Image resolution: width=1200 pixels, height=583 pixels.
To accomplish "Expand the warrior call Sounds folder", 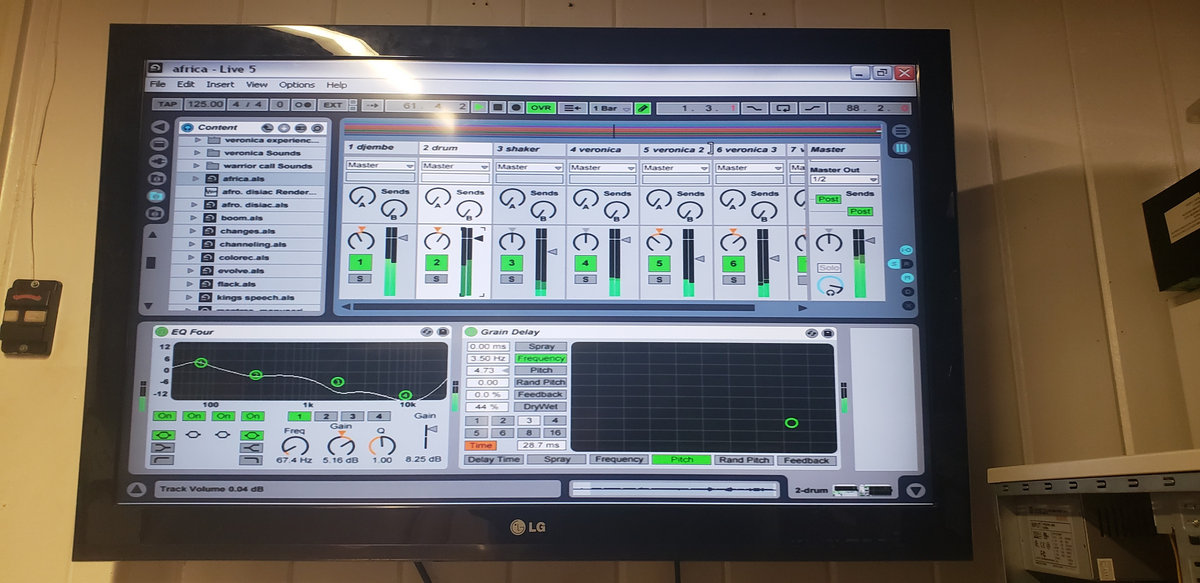I will pyautogui.click(x=197, y=166).
